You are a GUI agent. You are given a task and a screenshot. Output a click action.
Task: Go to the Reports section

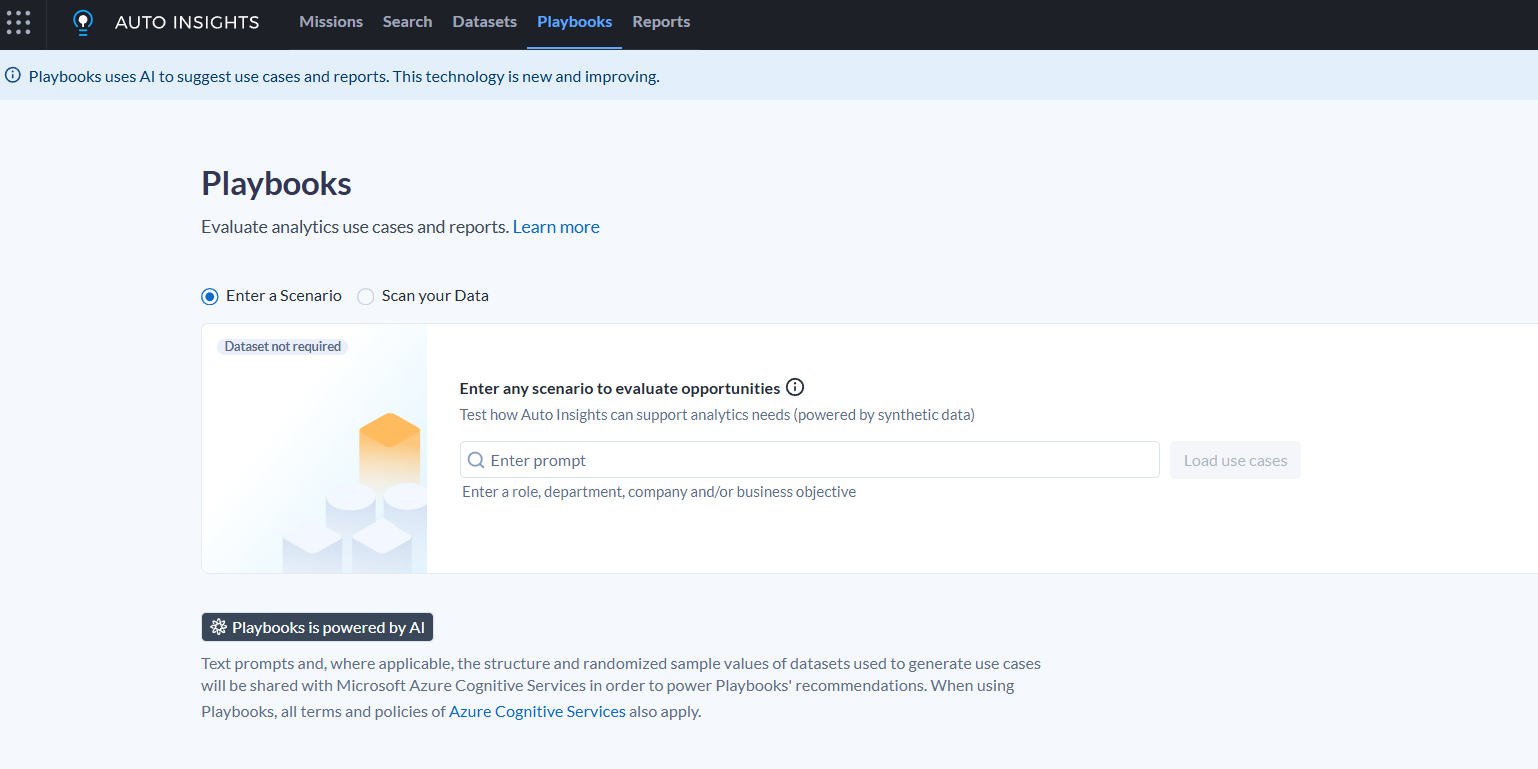[x=660, y=21]
